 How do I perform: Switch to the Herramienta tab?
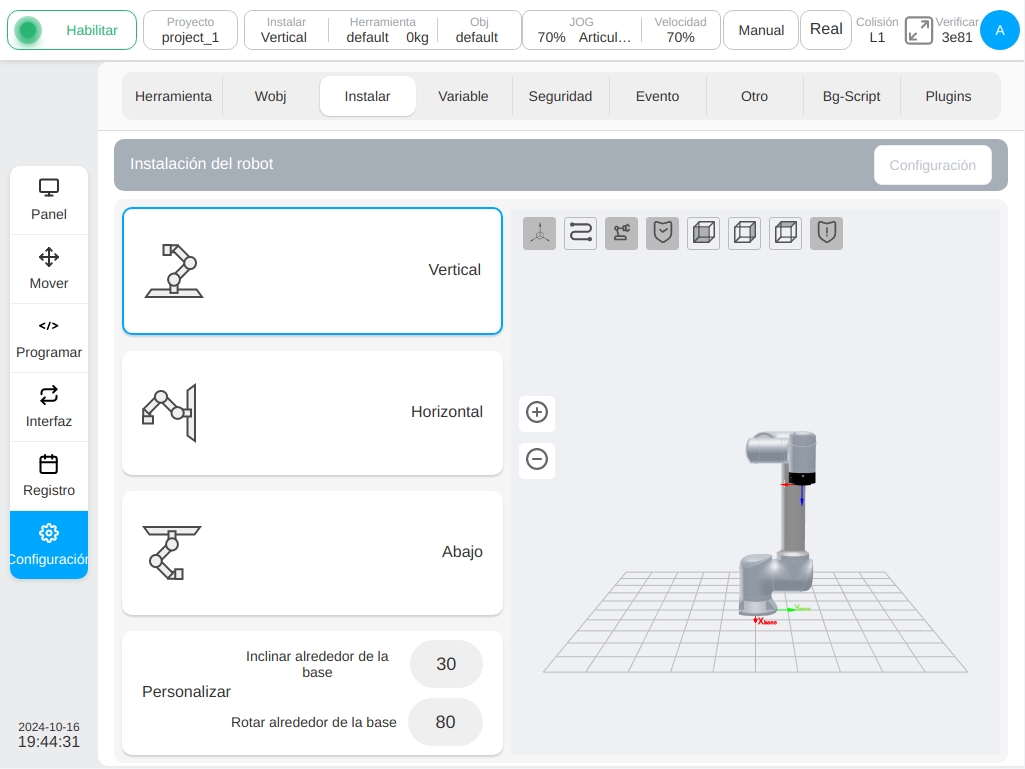(173, 96)
